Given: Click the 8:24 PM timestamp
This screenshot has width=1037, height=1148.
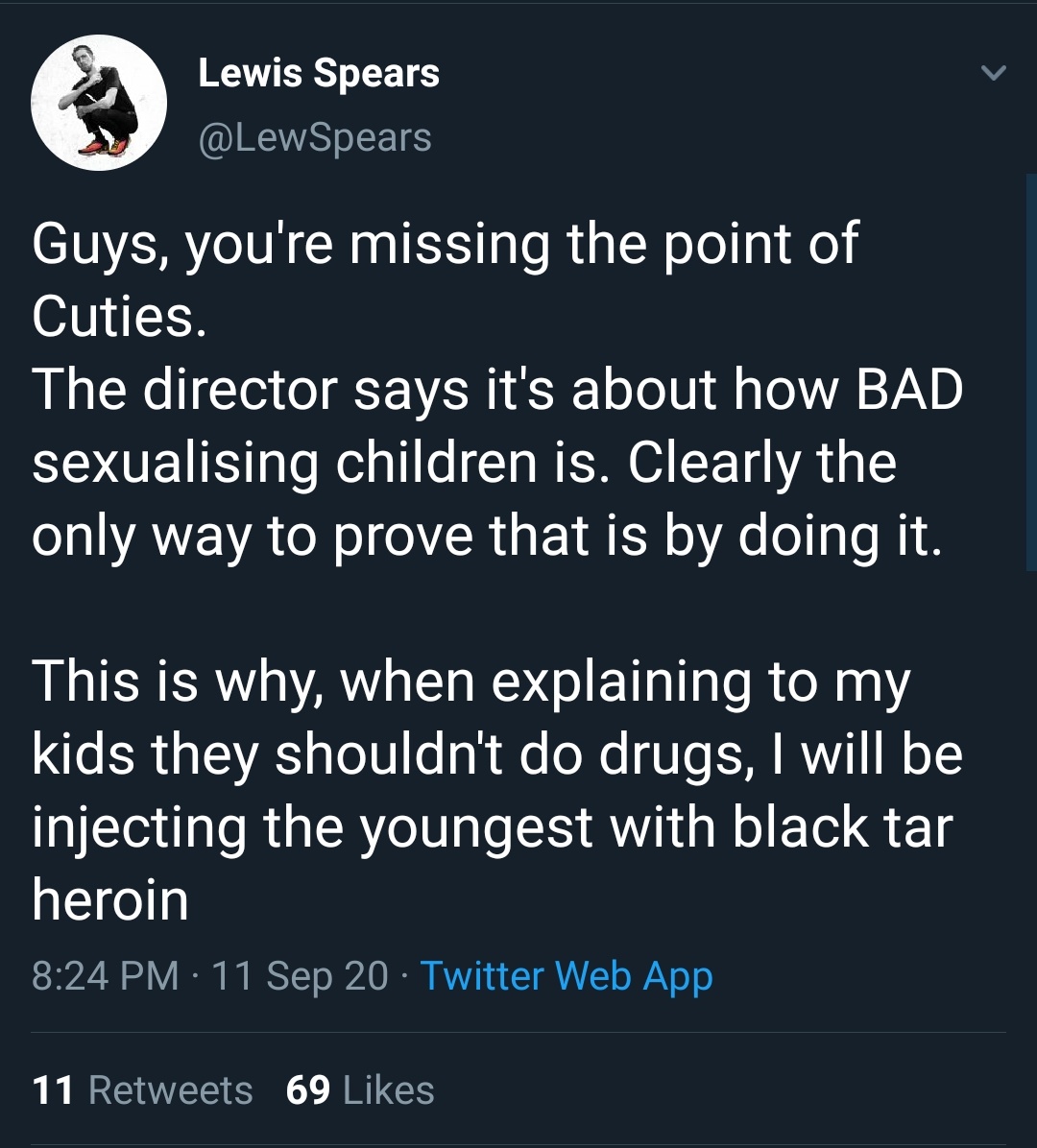Looking at the screenshot, I should tap(105, 975).
